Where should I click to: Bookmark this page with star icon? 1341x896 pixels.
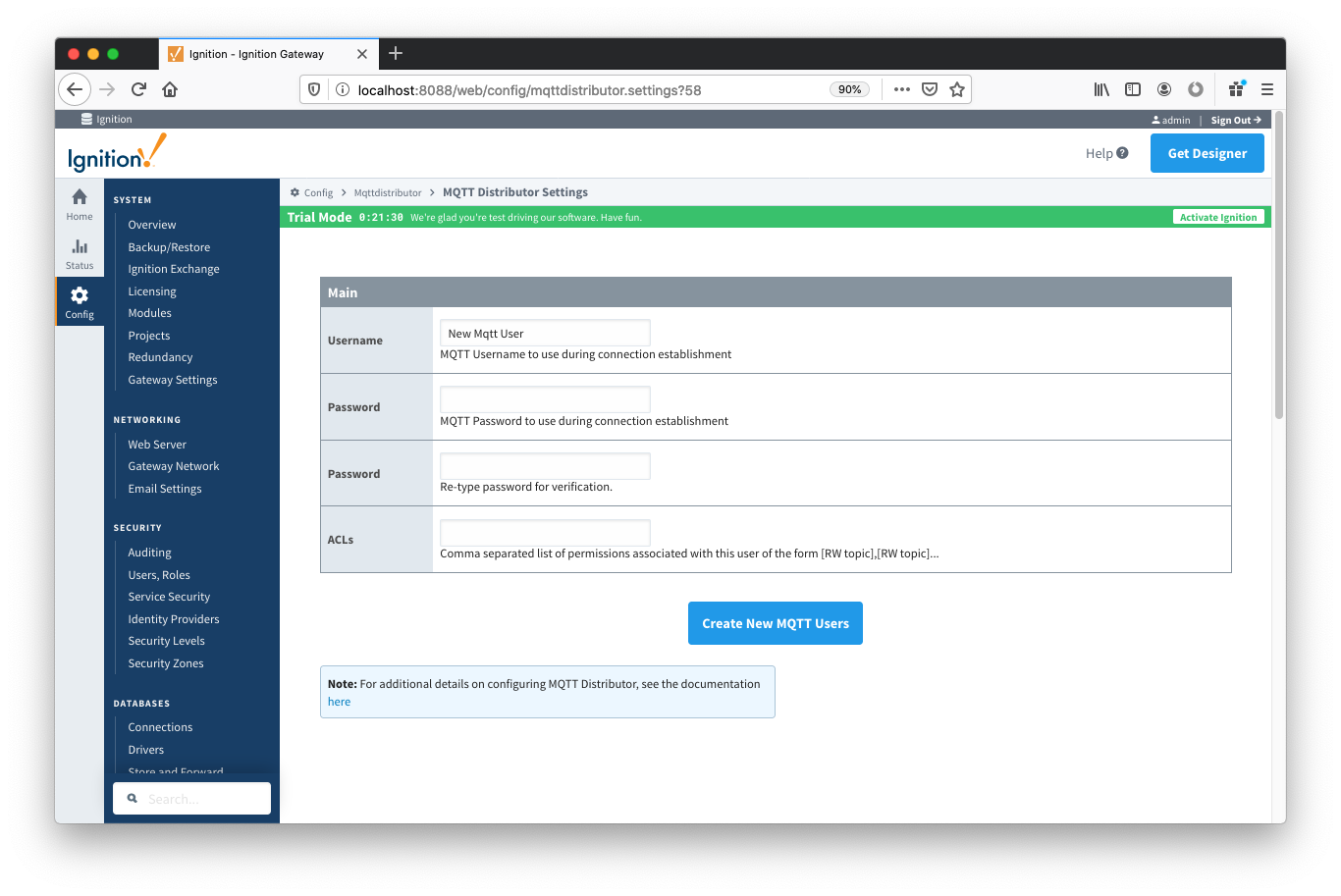coord(957,89)
